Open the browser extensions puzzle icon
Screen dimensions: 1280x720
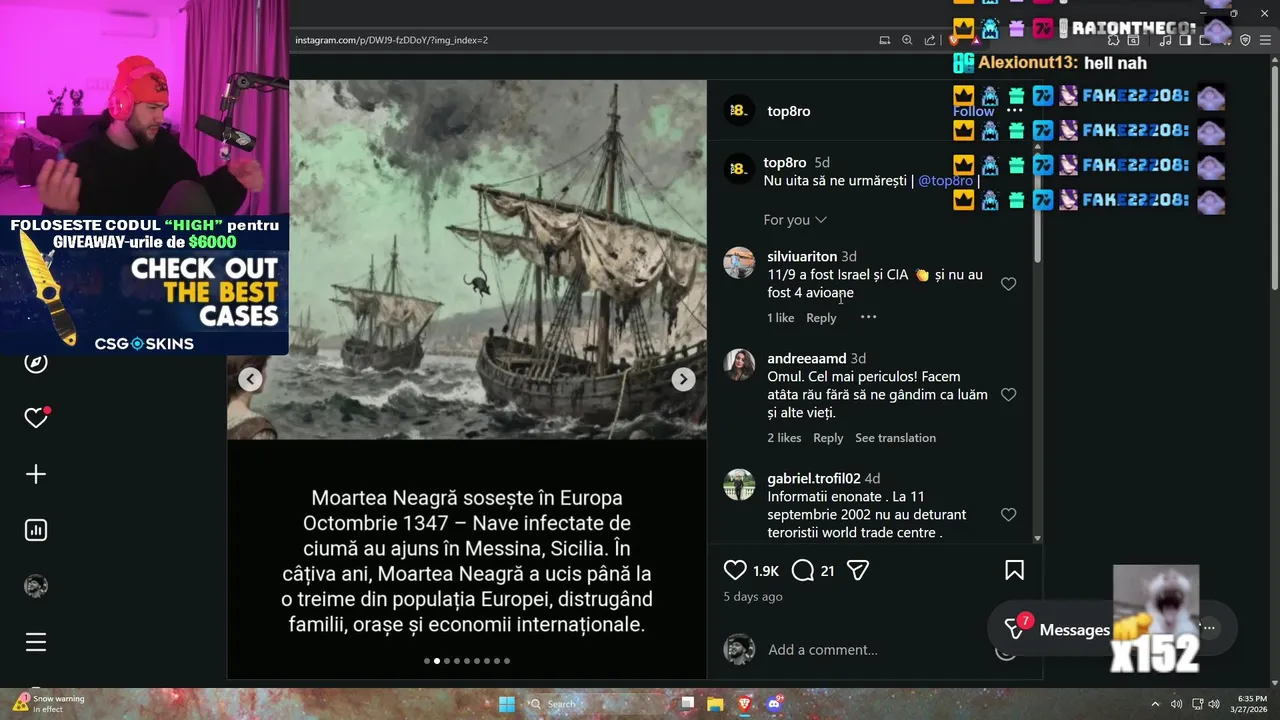point(1114,40)
